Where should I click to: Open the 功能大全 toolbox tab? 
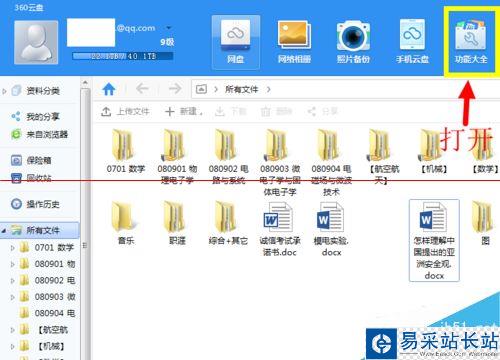point(471,42)
